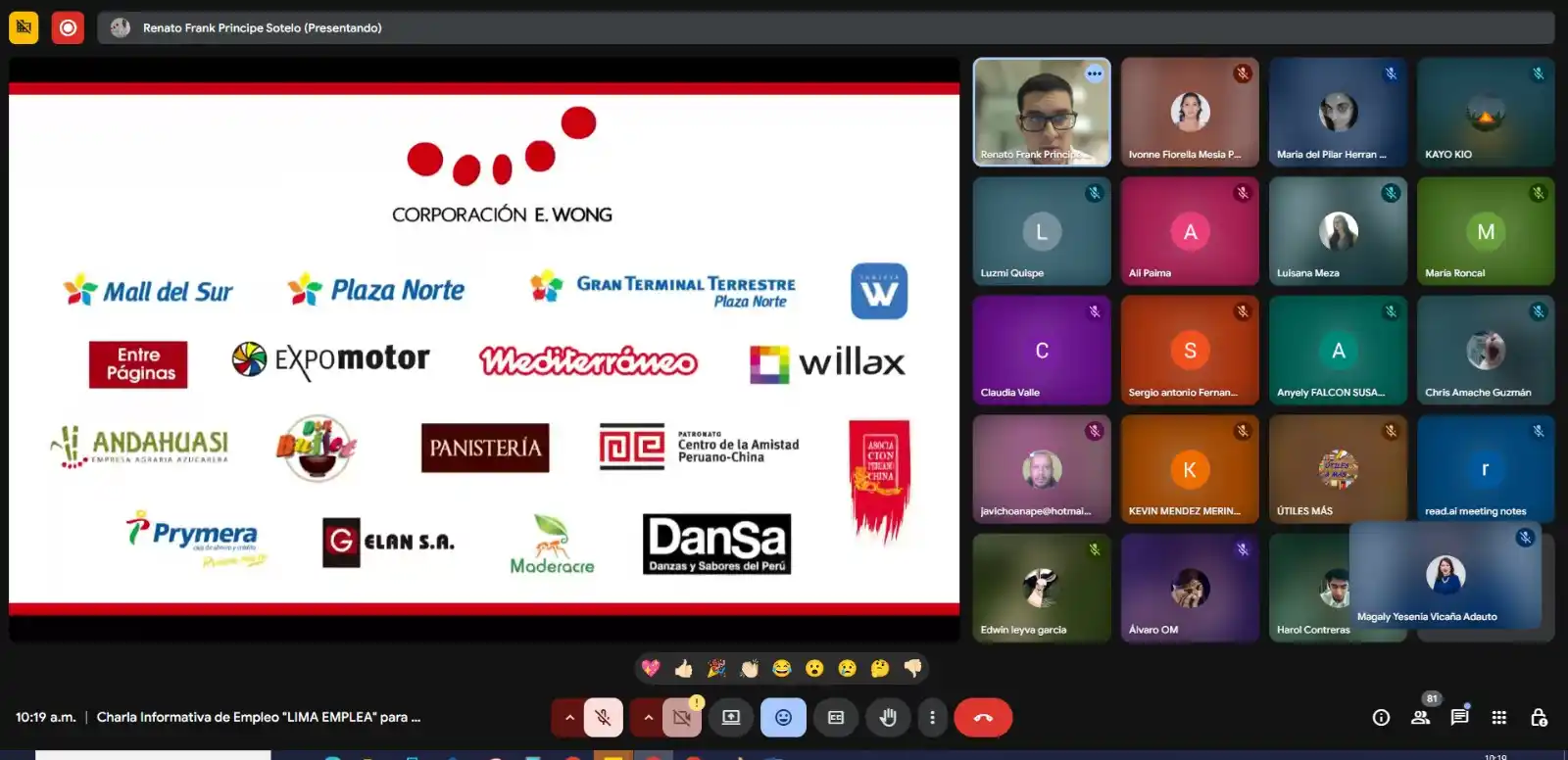
Task: Toggle the camera on/off button
Action: [682, 718]
